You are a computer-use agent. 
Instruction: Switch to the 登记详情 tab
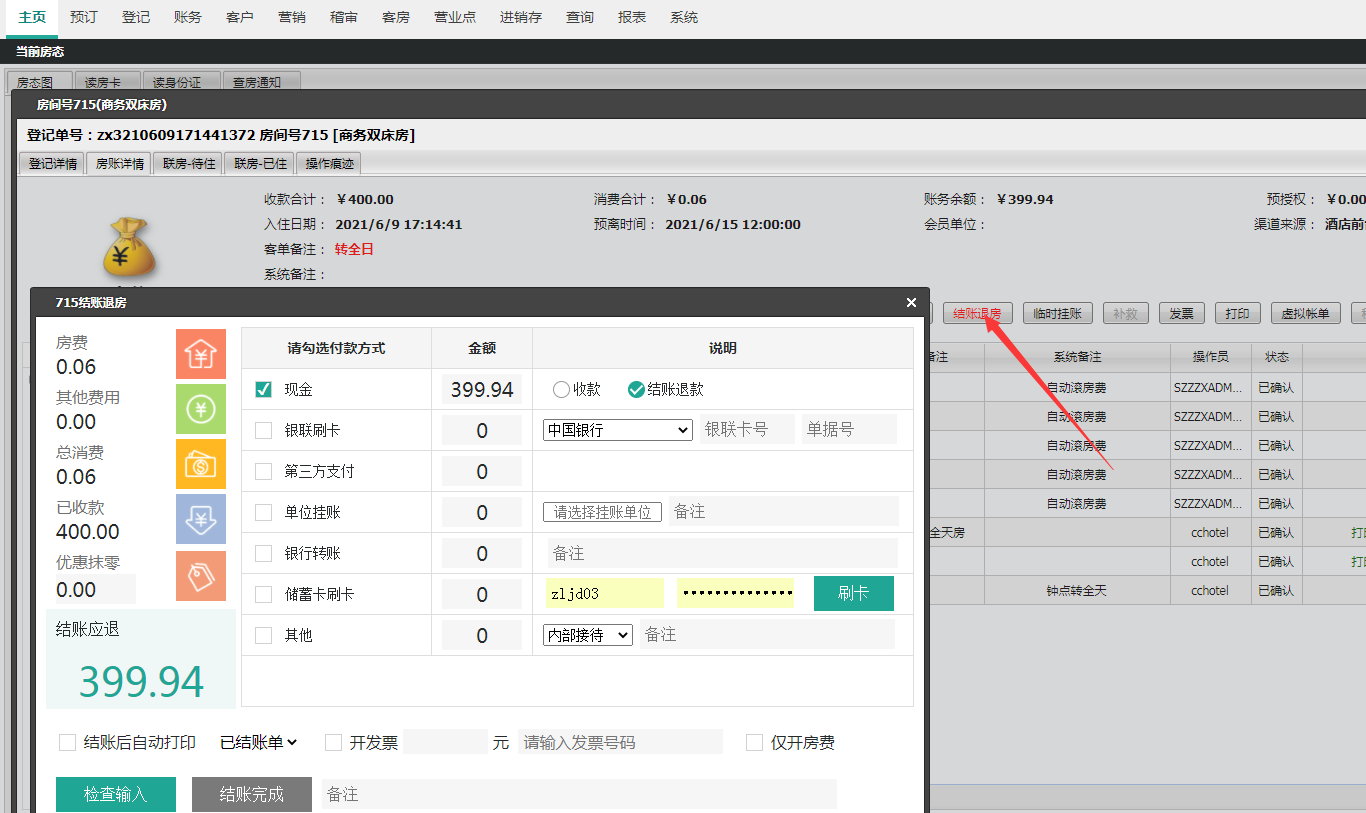coord(53,164)
